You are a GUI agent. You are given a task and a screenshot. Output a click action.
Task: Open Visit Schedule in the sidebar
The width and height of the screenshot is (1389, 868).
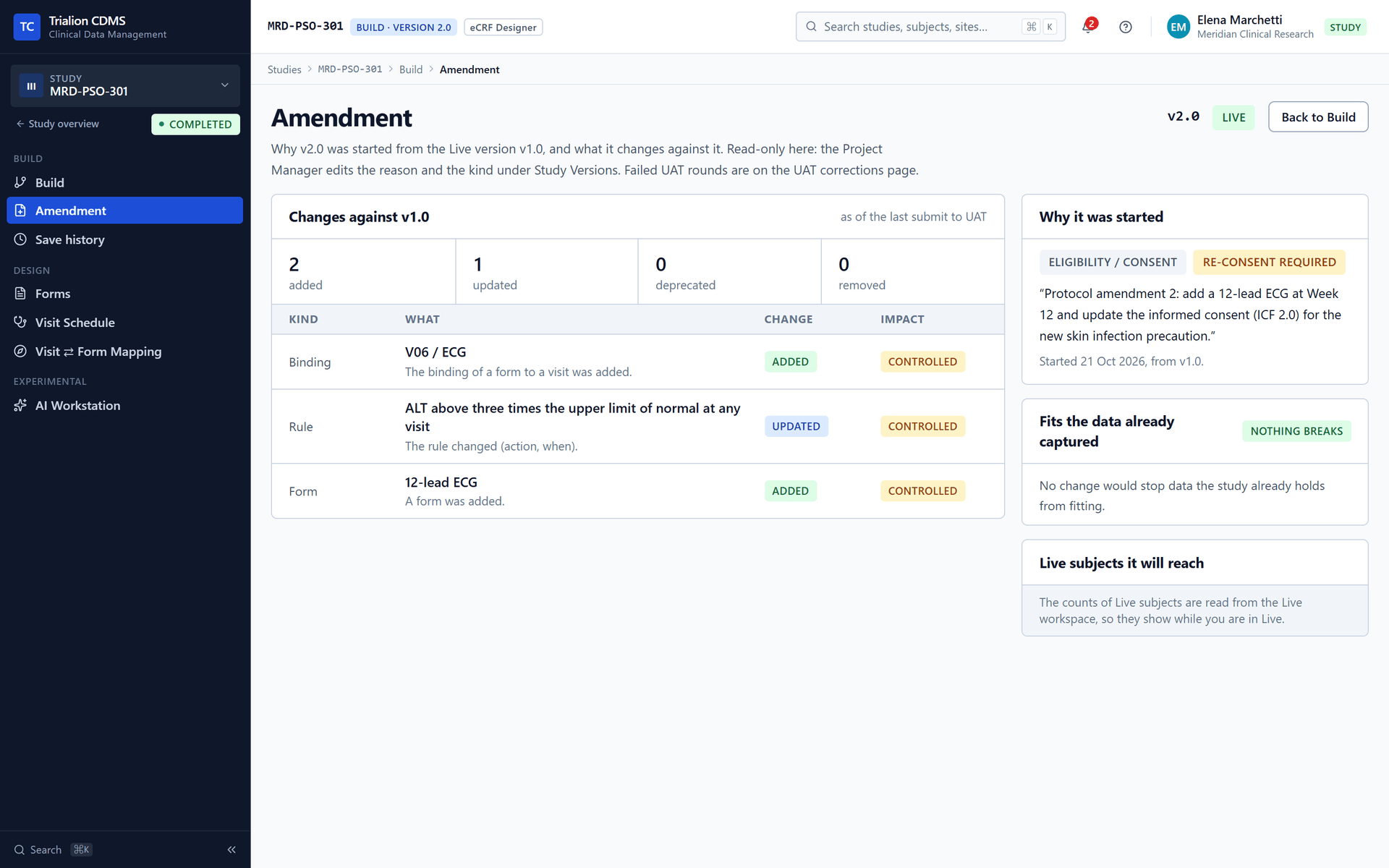tap(124, 323)
